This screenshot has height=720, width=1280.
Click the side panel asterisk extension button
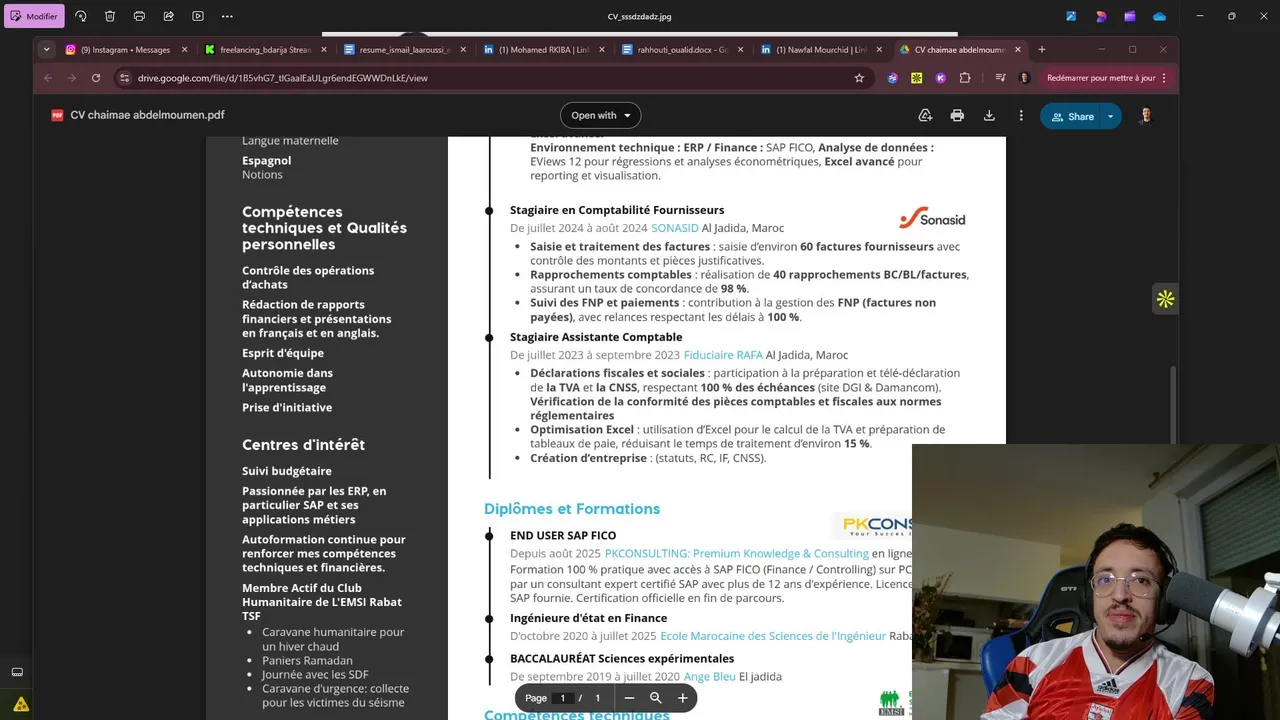(1165, 298)
